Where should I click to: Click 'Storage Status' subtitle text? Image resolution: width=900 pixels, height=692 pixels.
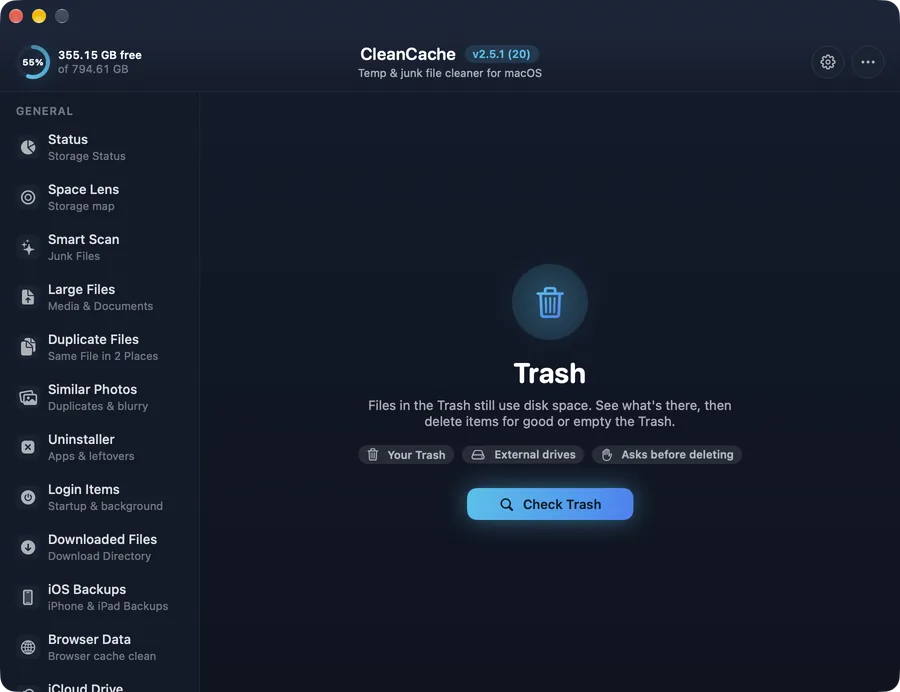[87, 156]
